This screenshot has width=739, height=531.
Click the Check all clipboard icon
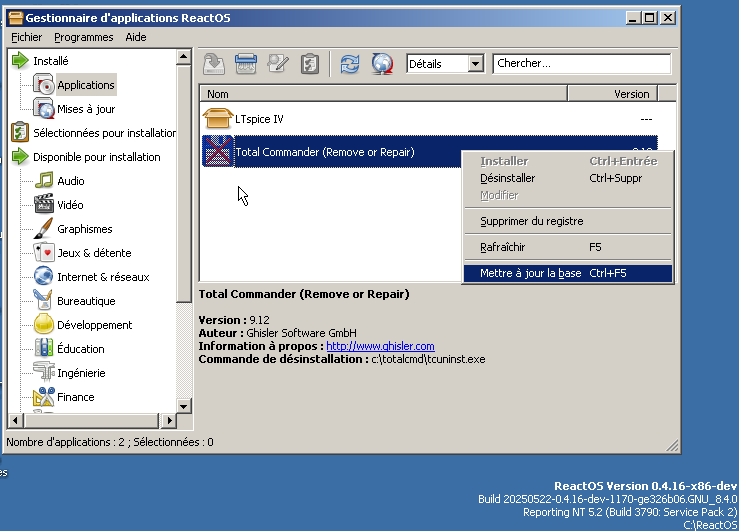[x=310, y=64]
